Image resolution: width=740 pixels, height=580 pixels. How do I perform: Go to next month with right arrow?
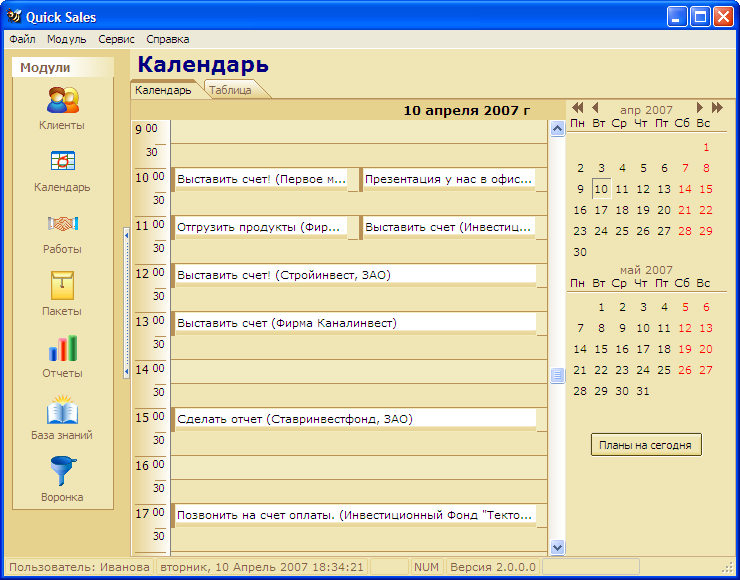[700, 108]
